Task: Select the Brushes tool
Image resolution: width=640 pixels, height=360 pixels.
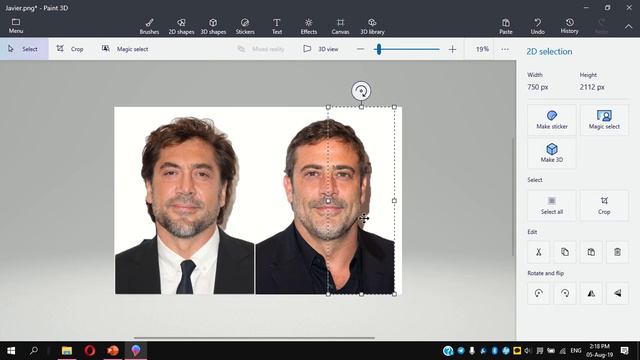Action: click(x=149, y=26)
